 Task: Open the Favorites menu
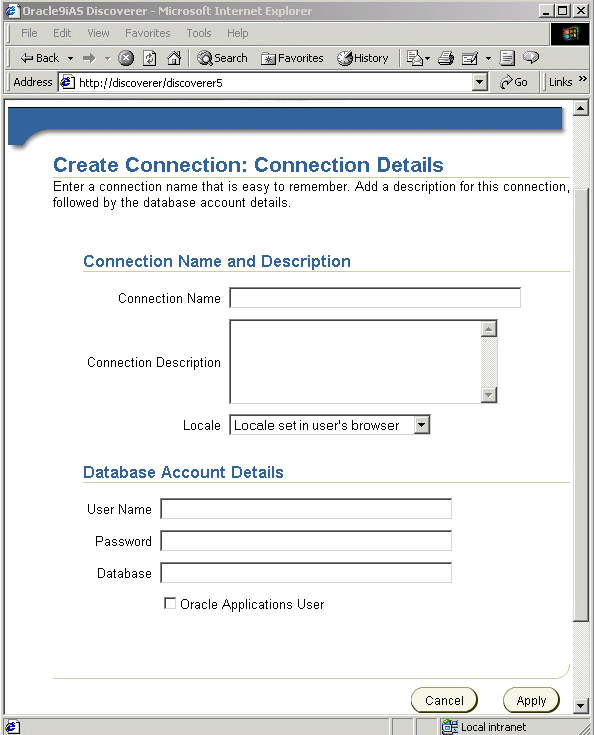click(148, 33)
